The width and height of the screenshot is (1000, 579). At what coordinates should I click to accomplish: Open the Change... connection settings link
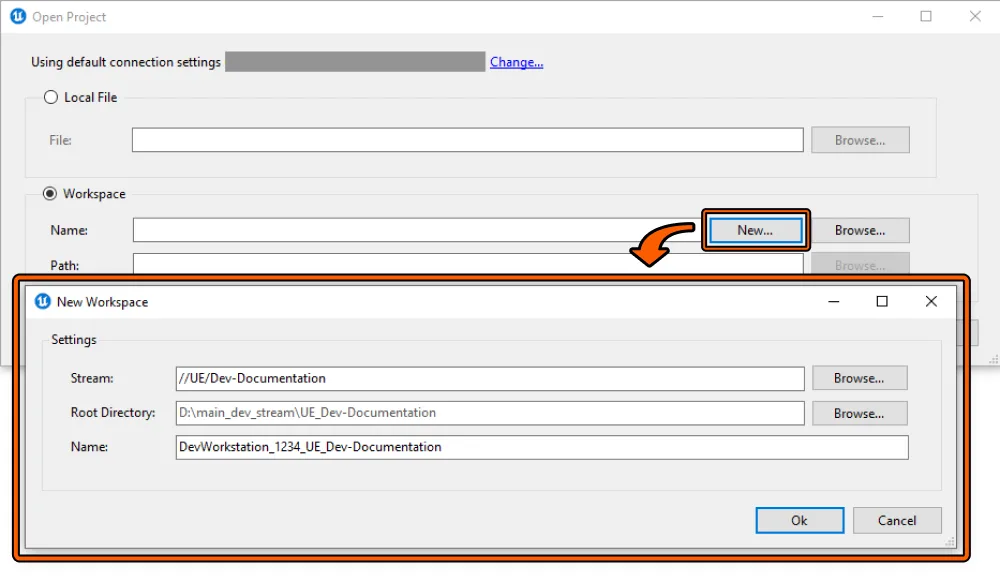[516, 62]
